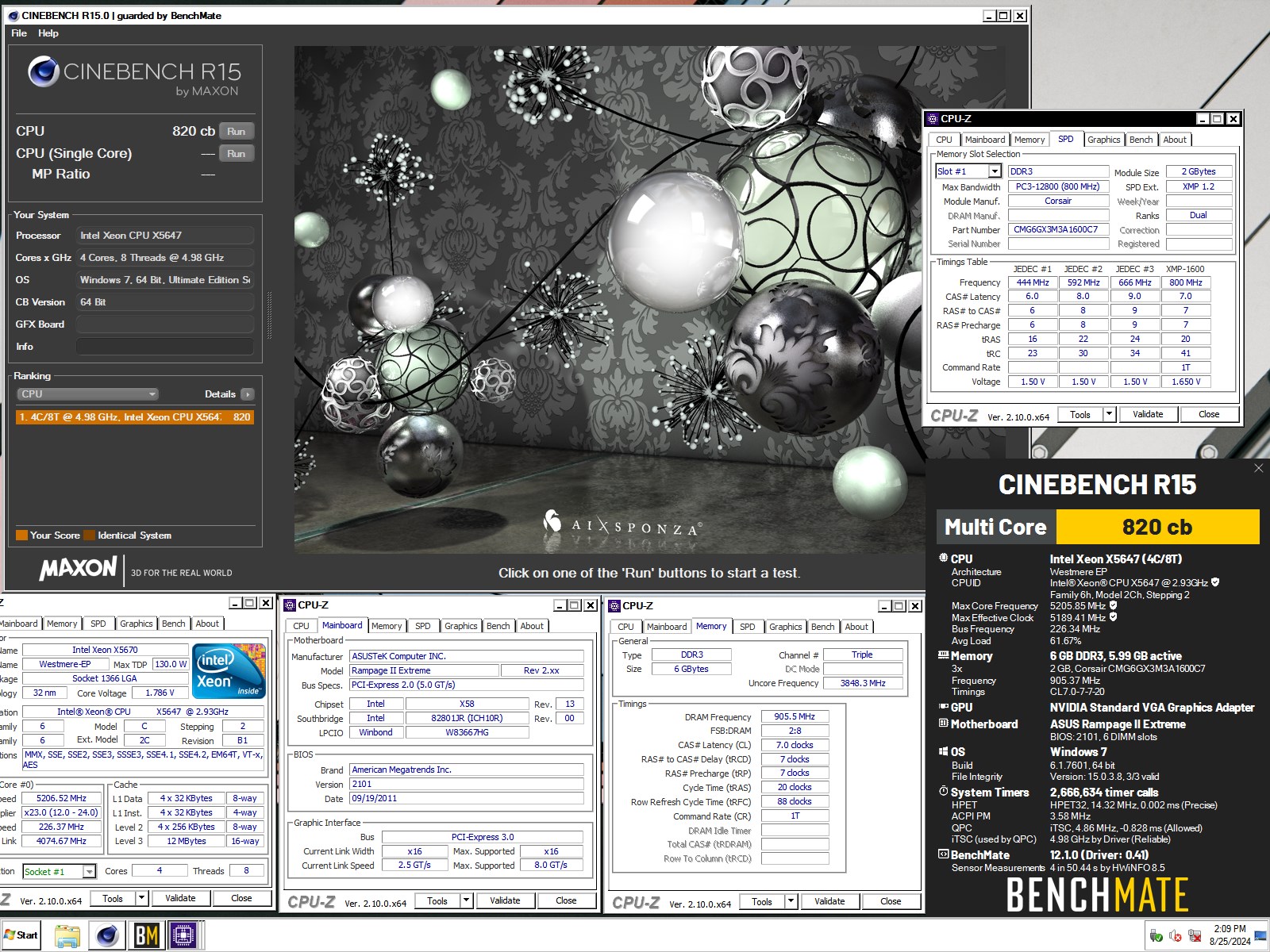Image resolution: width=1270 pixels, height=952 pixels.
Task: Click Validate in the SPD CPU-Z window
Action: [1148, 414]
